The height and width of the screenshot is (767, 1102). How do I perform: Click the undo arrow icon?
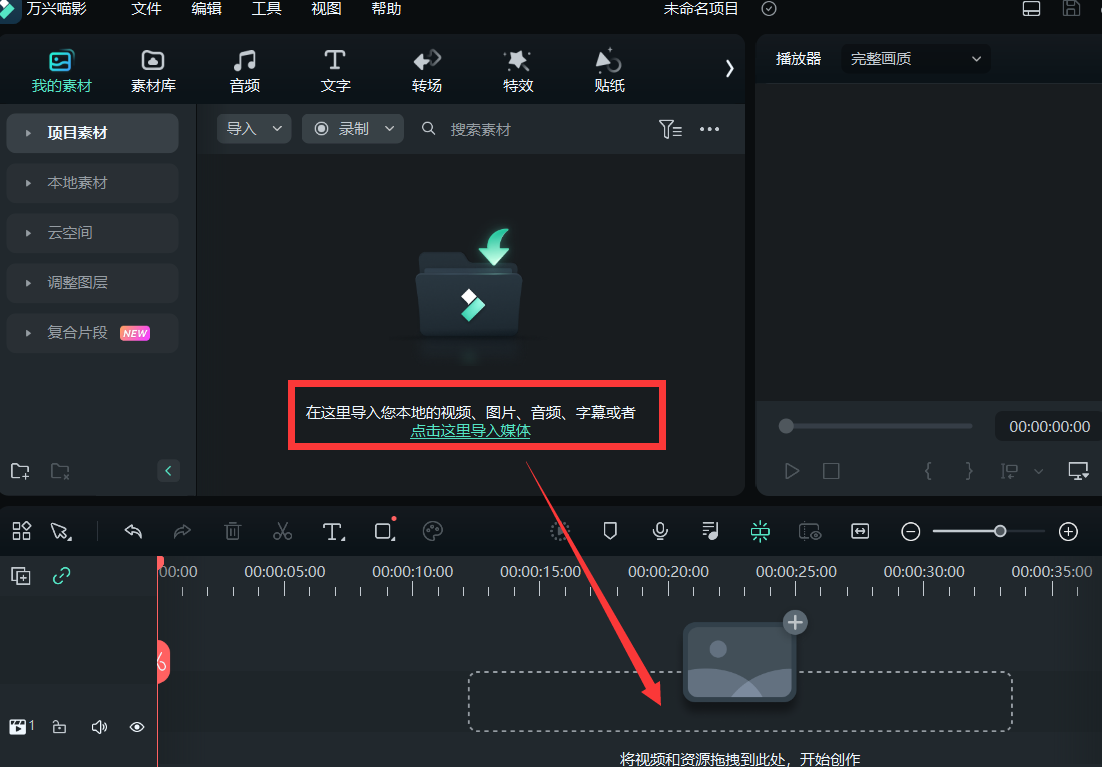tap(133, 531)
